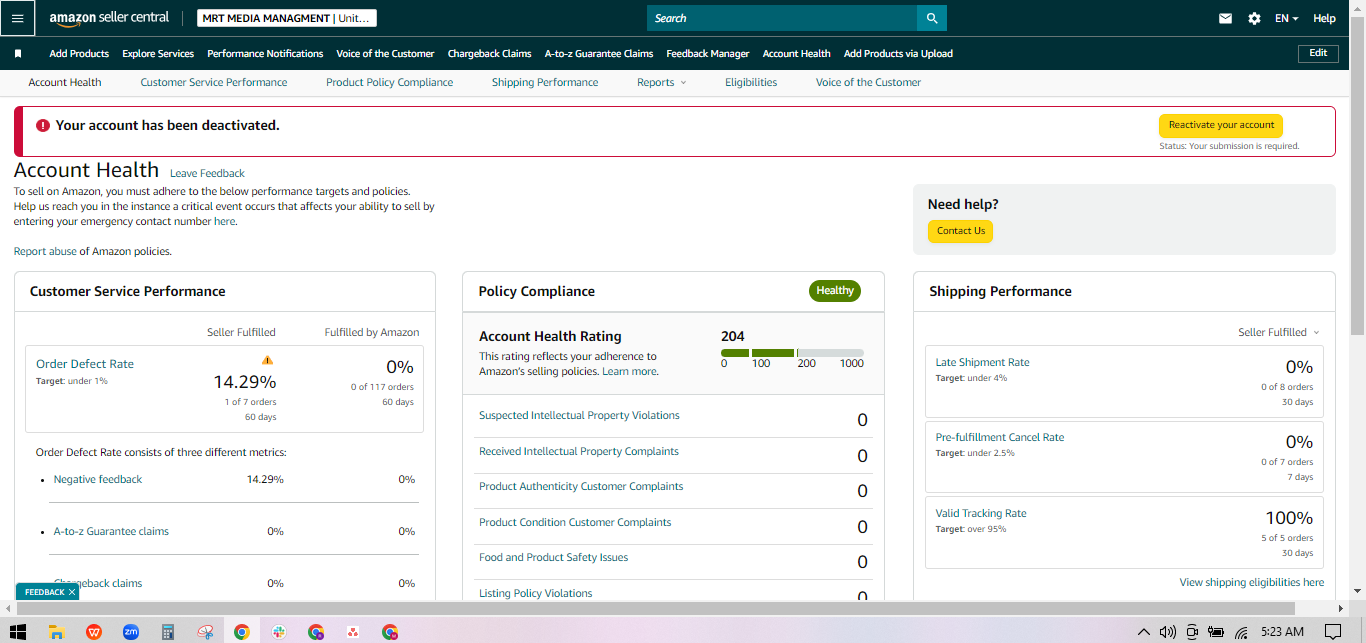
Task: Open the Seller Fulfilled shipping dropdown
Action: [x=1278, y=332]
